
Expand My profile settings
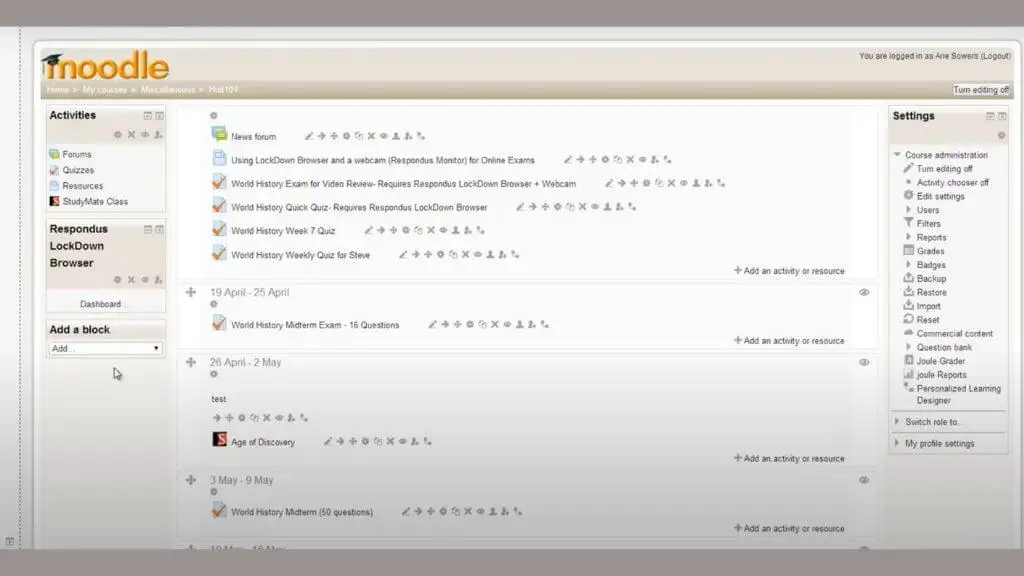point(897,443)
